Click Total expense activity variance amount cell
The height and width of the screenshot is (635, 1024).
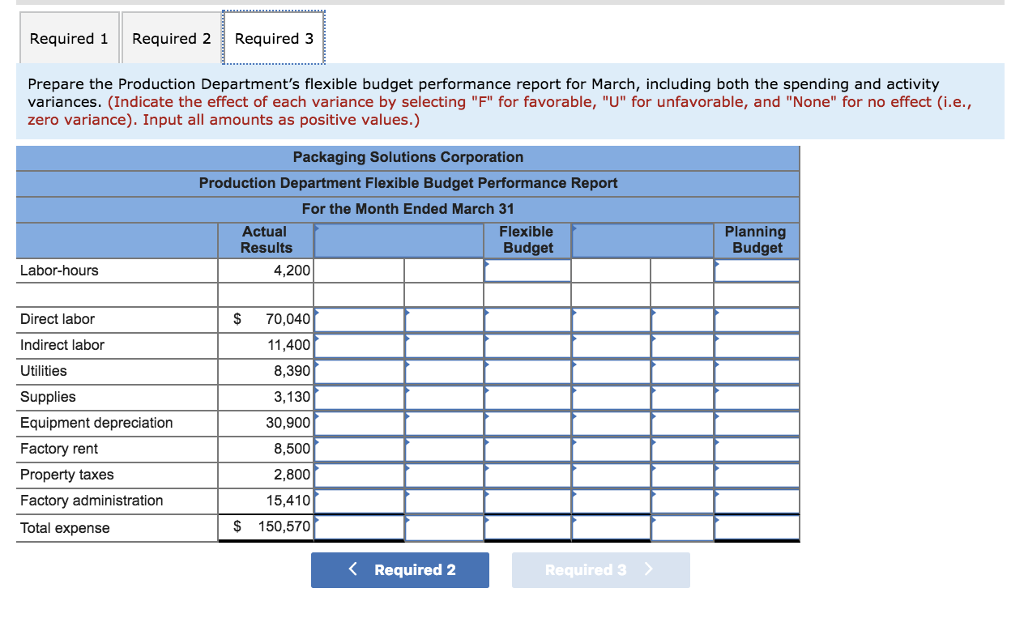[611, 528]
